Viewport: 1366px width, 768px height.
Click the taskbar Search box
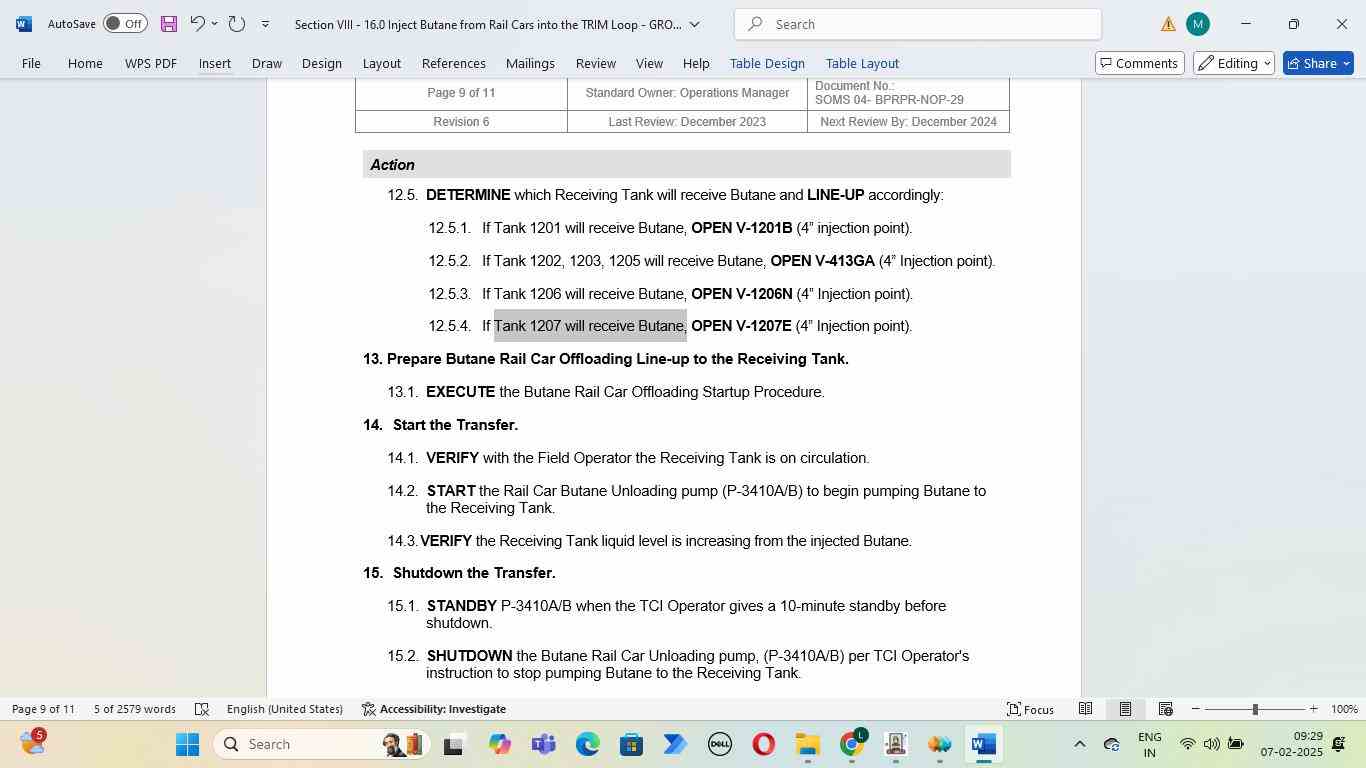click(x=322, y=744)
